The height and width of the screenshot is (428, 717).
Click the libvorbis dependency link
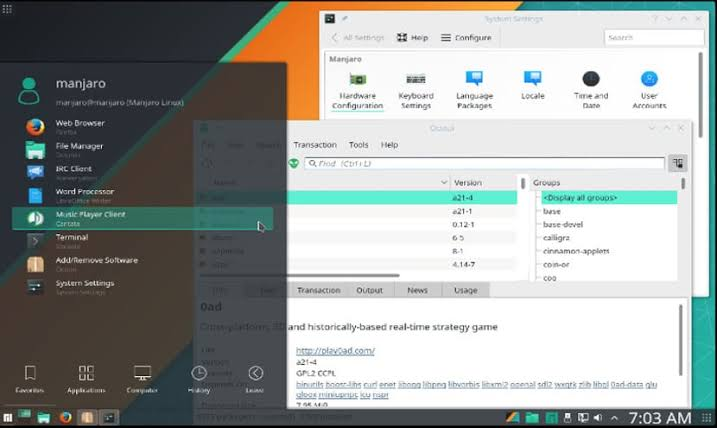(x=464, y=385)
